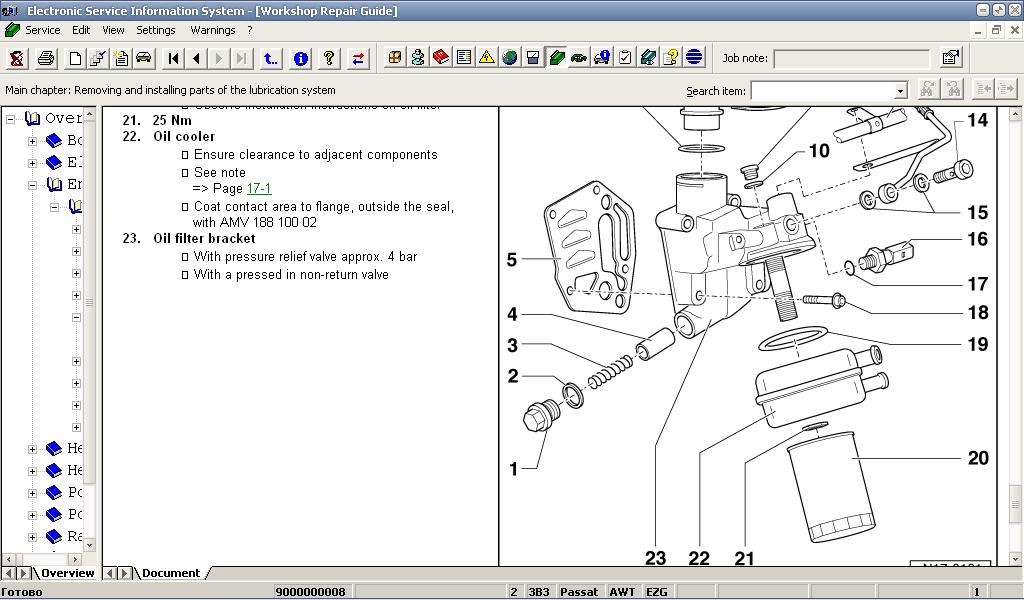Click the tree panel's horizontal scroll right arrow
Viewport: 1024px width, 600px height.
pyautogui.click(x=75, y=560)
